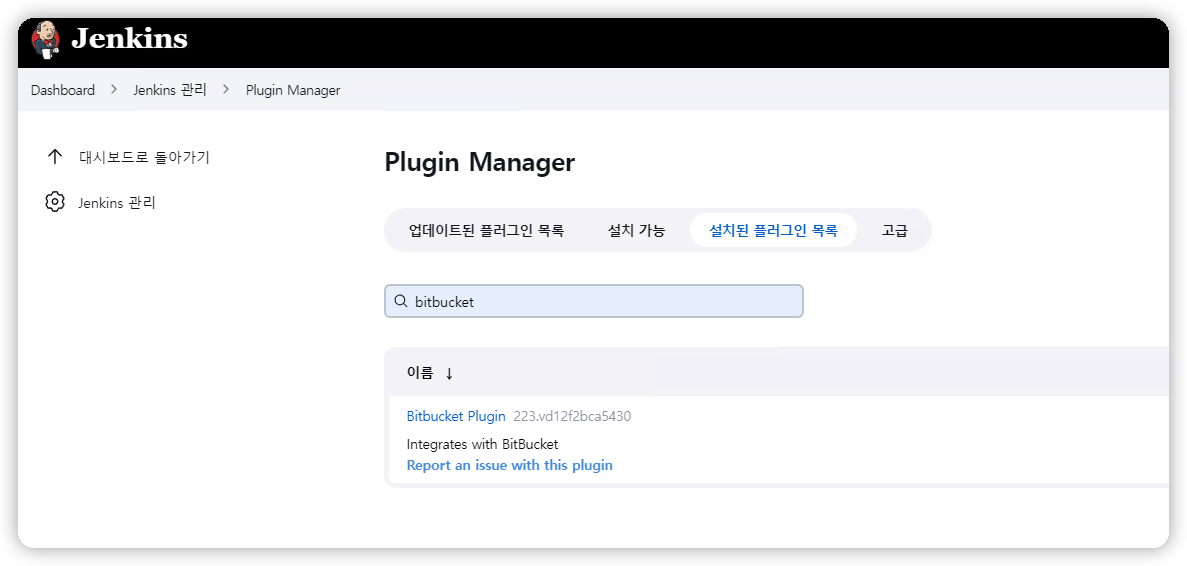Switch to 설치 가능 tab
The image size is (1187, 566).
click(x=636, y=231)
